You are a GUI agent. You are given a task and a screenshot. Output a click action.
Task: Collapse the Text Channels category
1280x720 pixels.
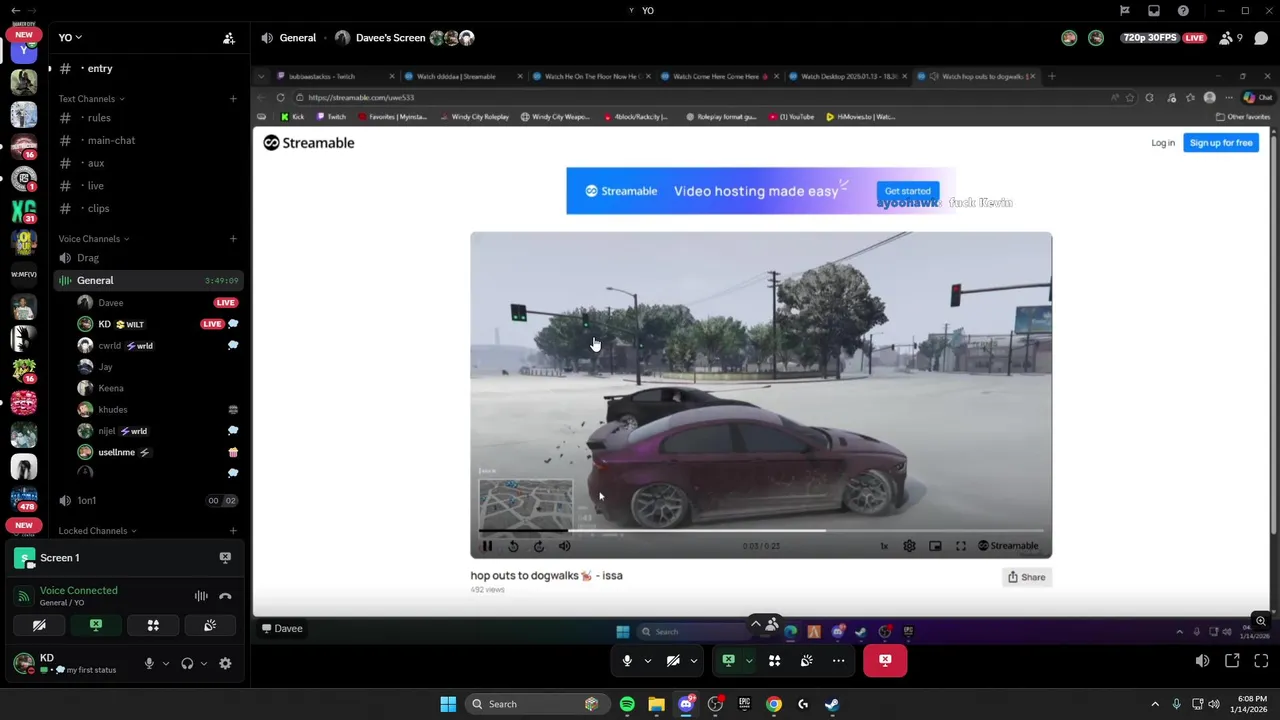(x=91, y=99)
